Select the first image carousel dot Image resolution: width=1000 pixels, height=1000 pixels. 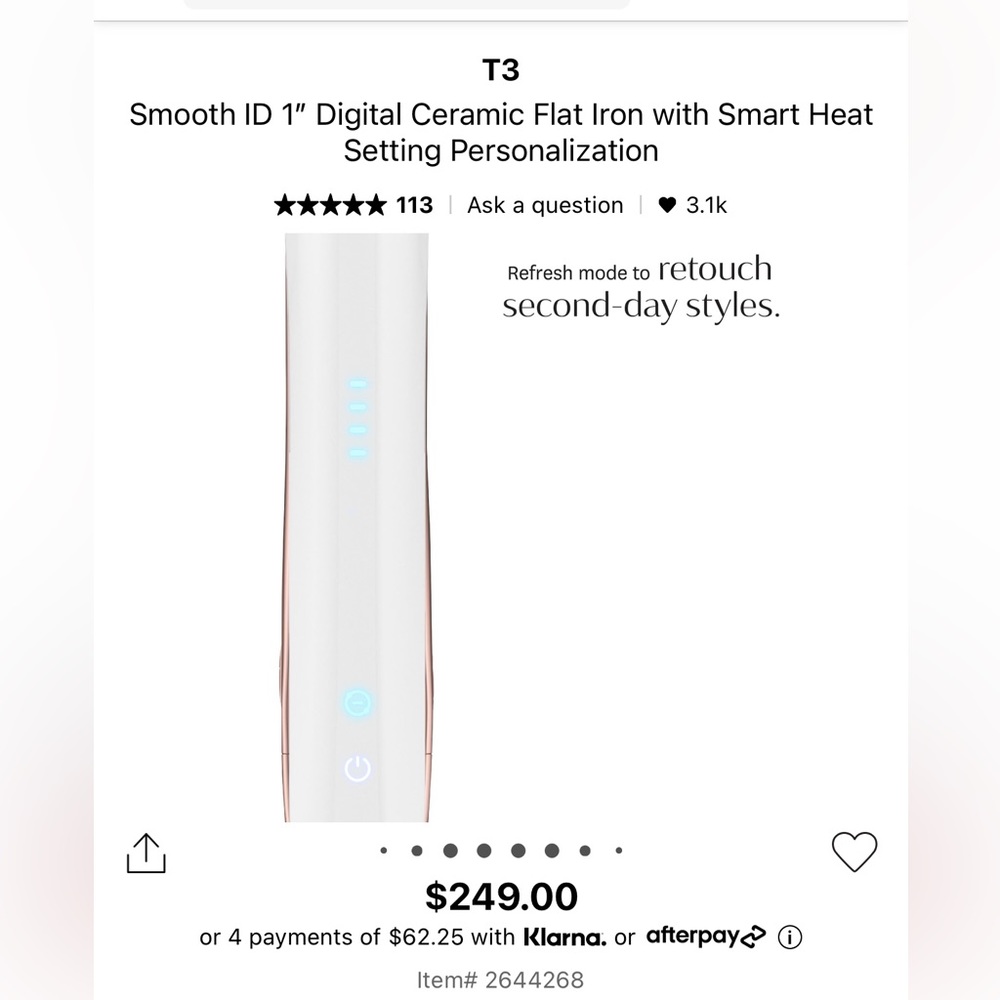click(383, 851)
